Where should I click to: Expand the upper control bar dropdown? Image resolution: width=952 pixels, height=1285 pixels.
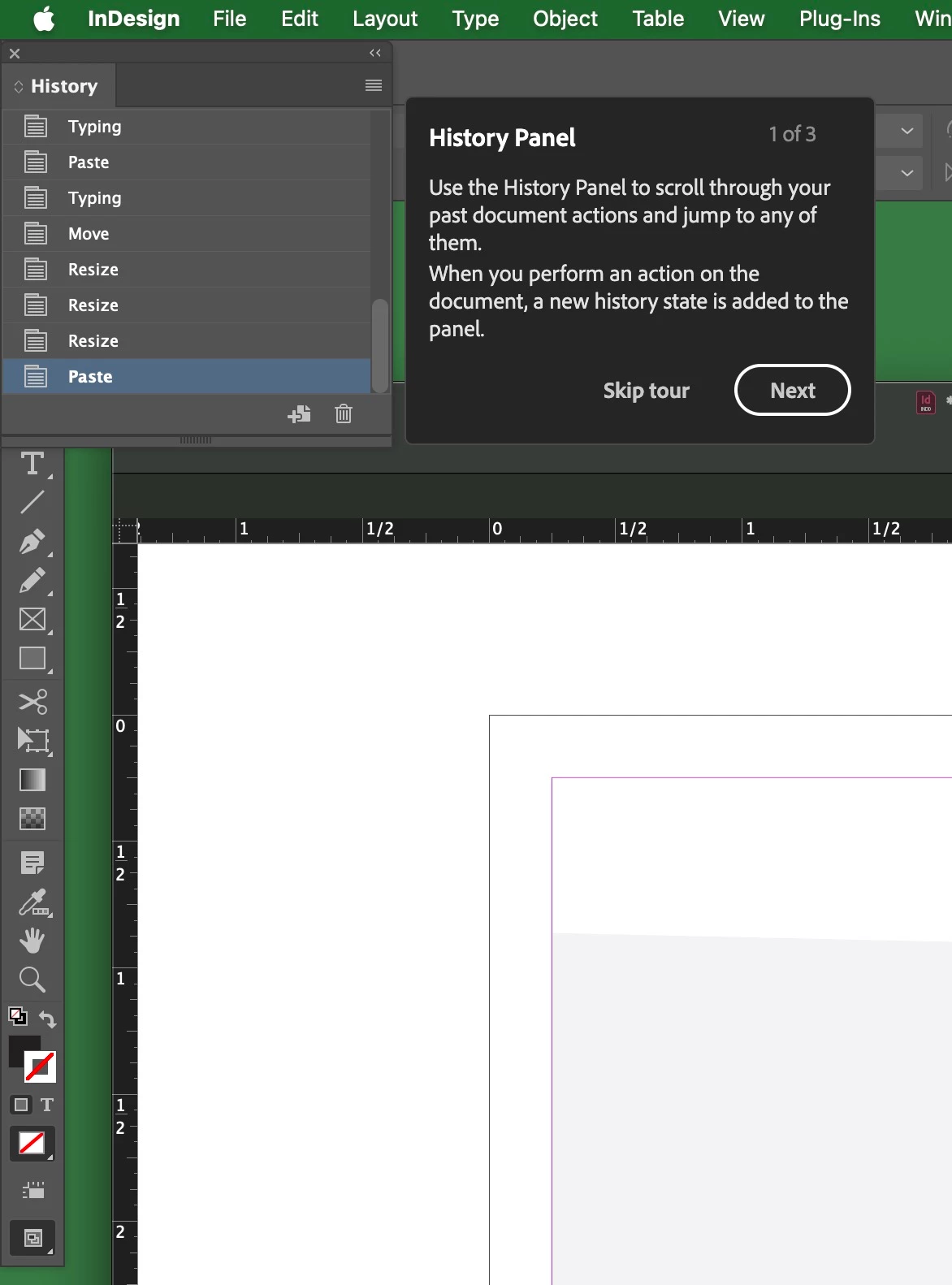(x=907, y=131)
